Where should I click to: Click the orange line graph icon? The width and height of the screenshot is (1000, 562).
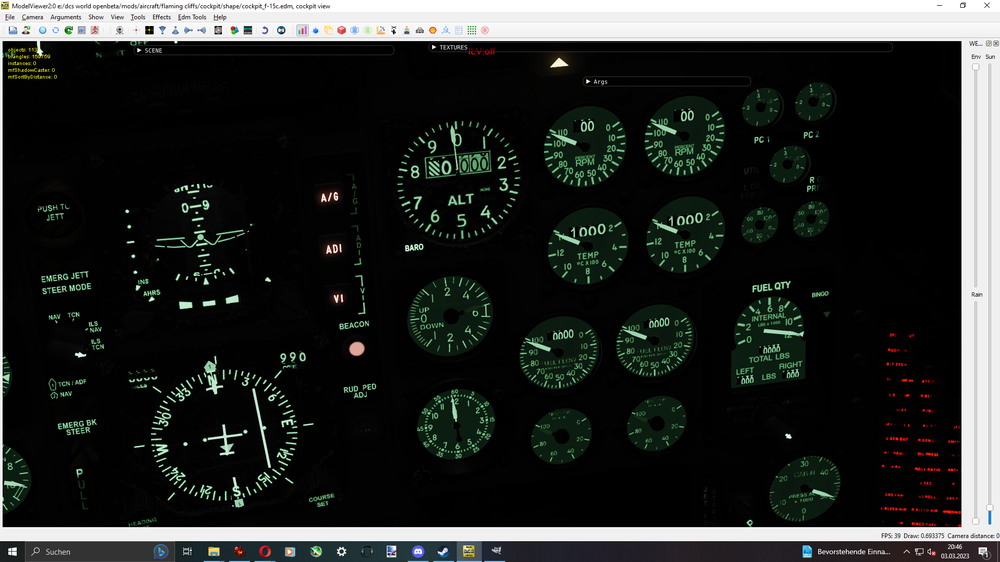(x=381, y=30)
